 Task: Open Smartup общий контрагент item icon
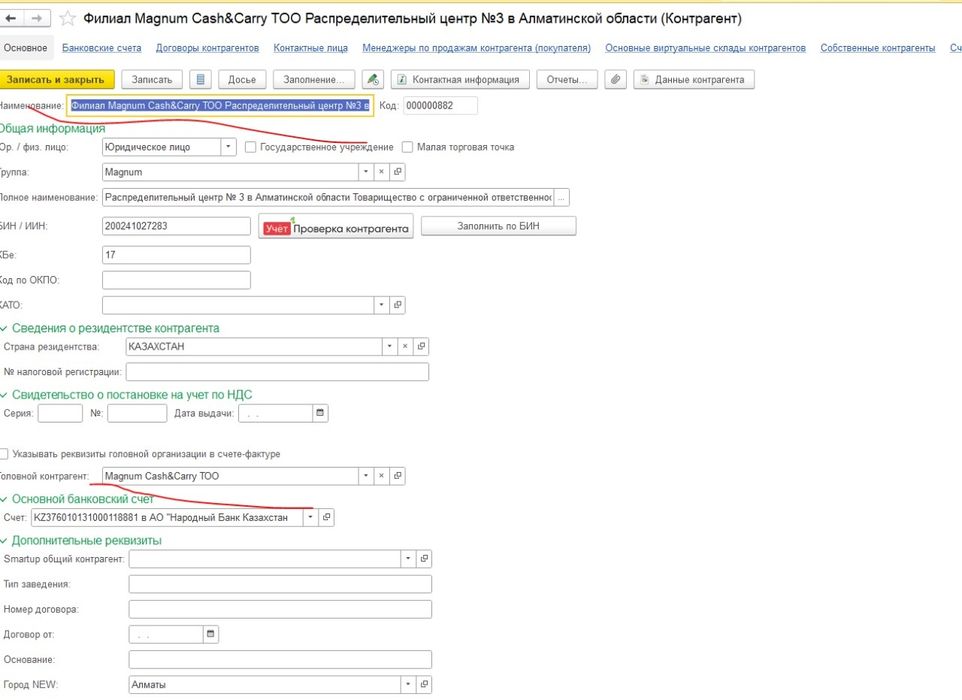424,559
